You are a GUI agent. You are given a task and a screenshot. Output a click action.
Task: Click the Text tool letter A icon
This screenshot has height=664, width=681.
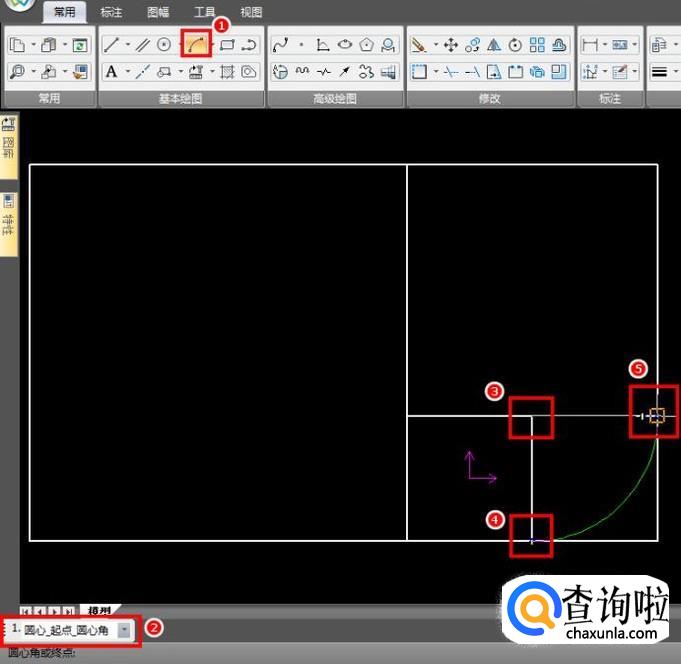(x=111, y=72)
